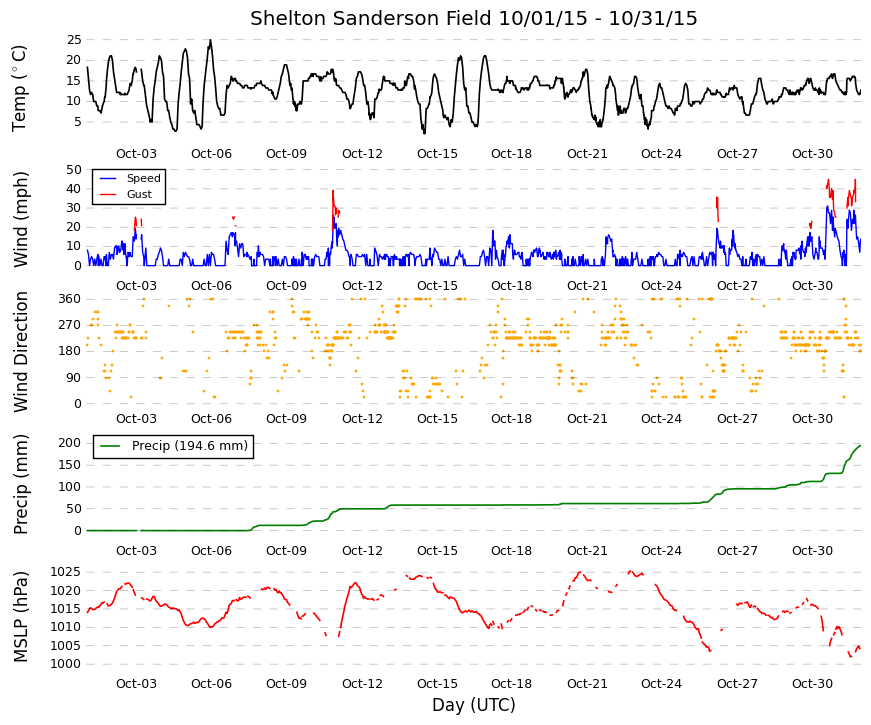Screen dimensions: 871x725
Task: Click the Wind (mph) axis label
Action: (x=21, y=219)
